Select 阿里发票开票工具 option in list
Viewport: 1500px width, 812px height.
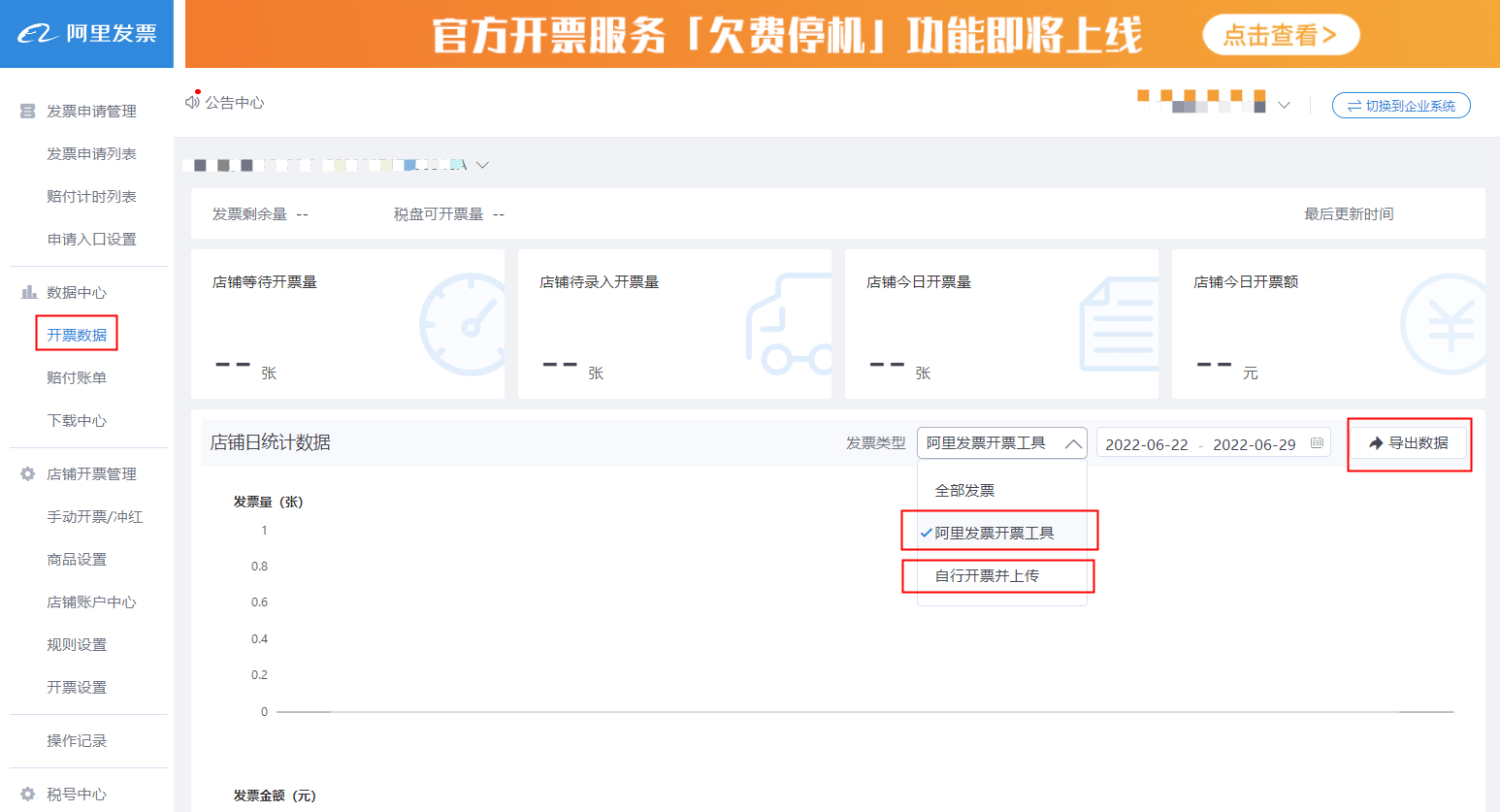click(1002, 533)
